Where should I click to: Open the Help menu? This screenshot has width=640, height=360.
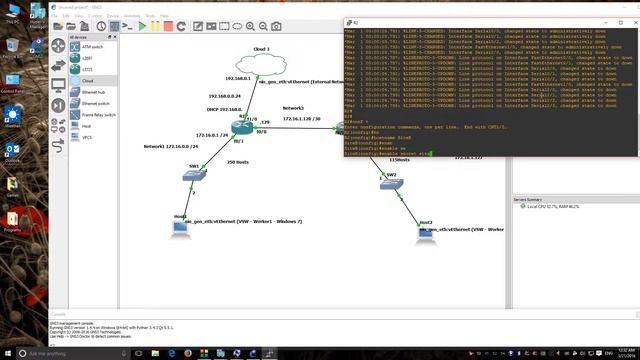click(164, 16)
